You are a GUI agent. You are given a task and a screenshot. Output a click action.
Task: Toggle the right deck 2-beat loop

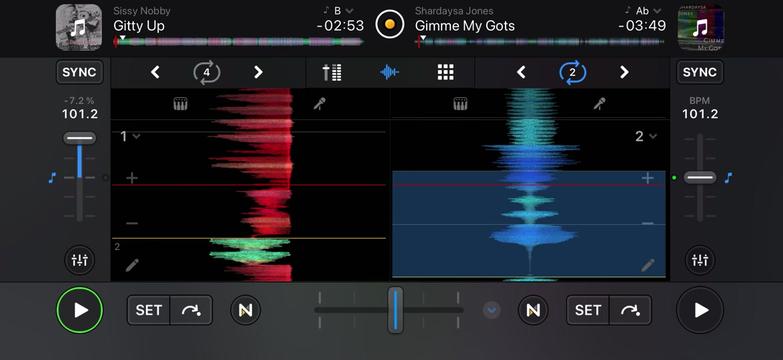tap(572, 72)
